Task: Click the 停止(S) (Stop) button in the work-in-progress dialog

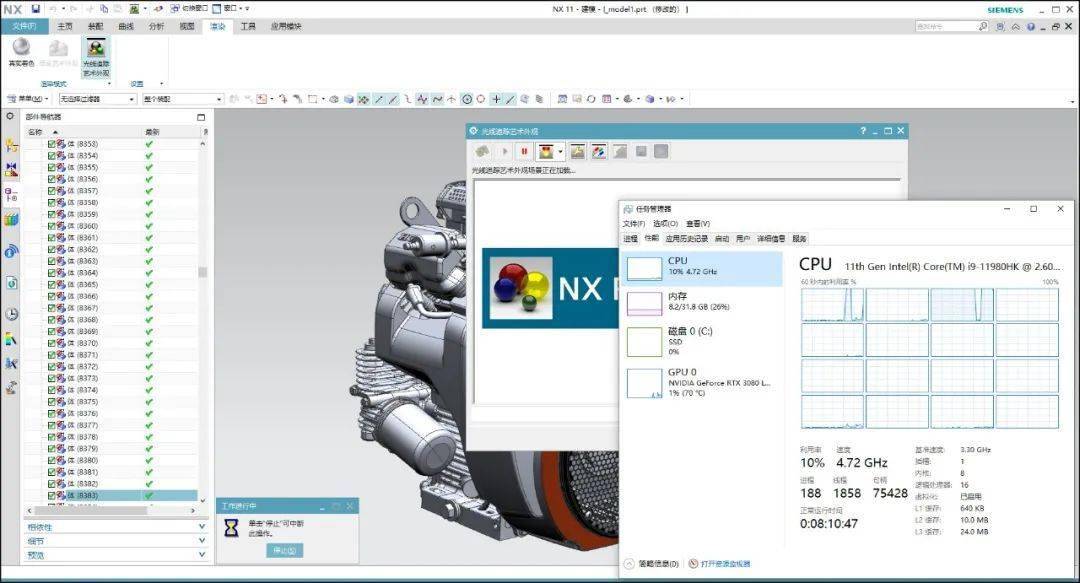Action: click(284, 551)
